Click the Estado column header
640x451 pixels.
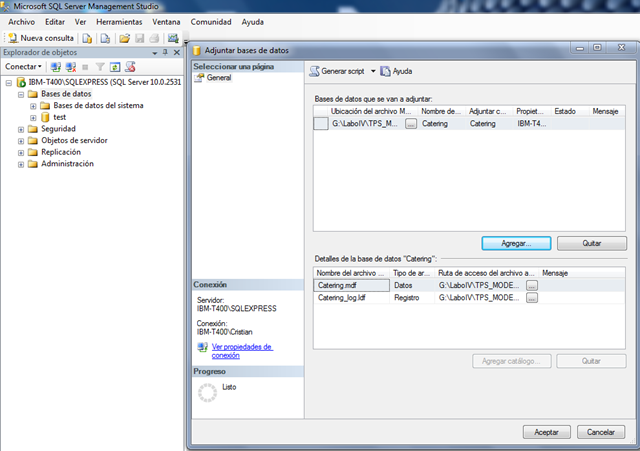pyautogui.click(x=569, y=111)
